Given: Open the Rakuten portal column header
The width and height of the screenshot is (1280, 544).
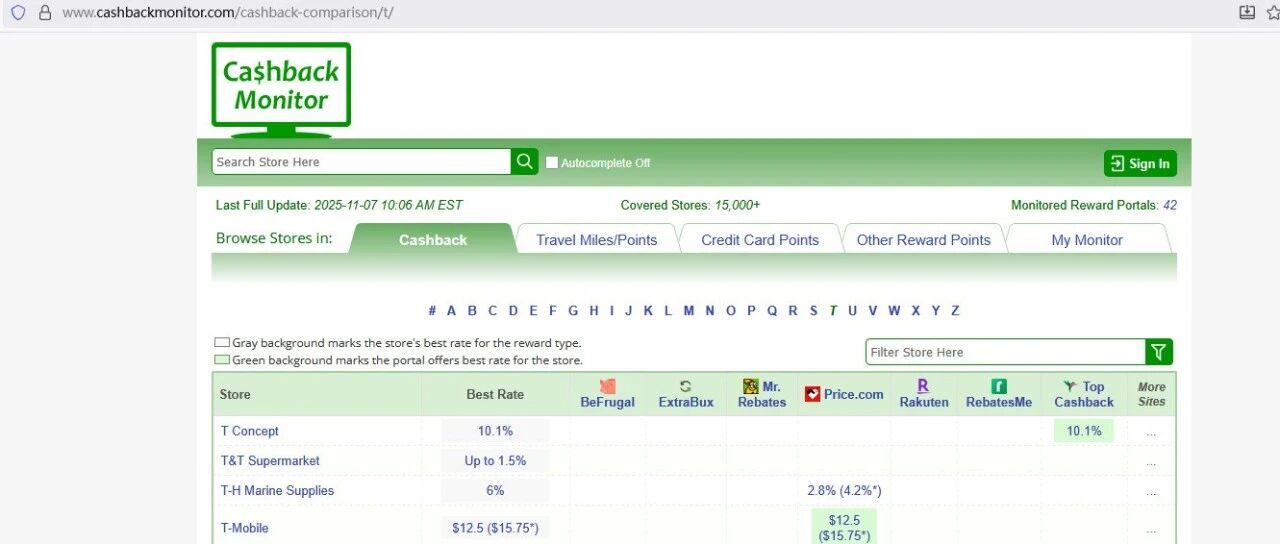Looking at the screenshot, I should pos(923,394).
